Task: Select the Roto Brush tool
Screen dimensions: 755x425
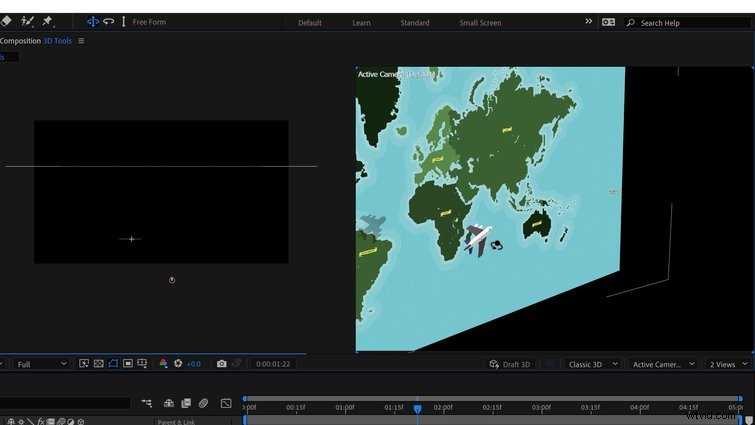Action: pyautogui.click(x=27, y=21)
